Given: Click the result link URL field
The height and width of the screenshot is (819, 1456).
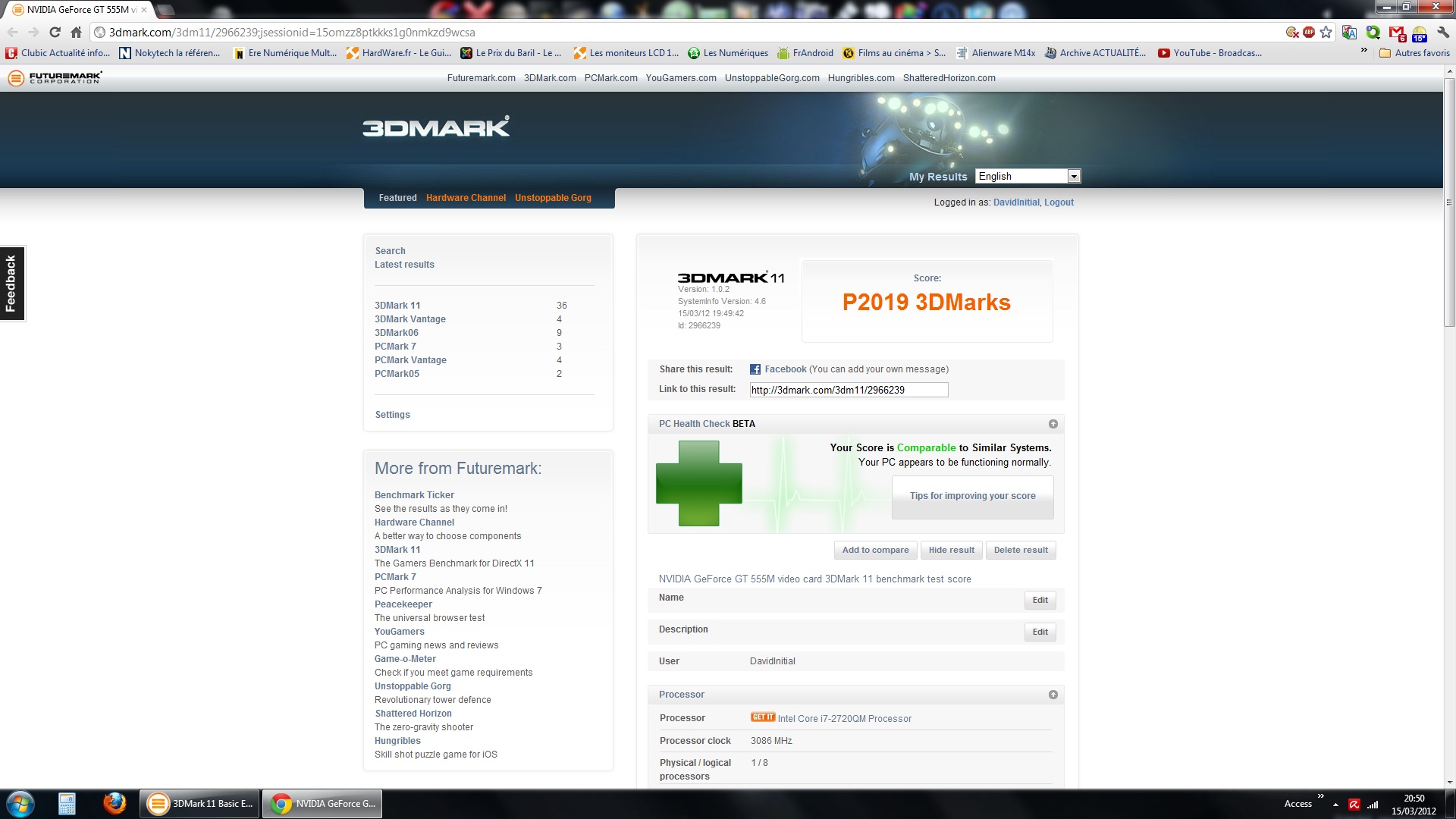Looking at the screenshot, I should point(849,390).
